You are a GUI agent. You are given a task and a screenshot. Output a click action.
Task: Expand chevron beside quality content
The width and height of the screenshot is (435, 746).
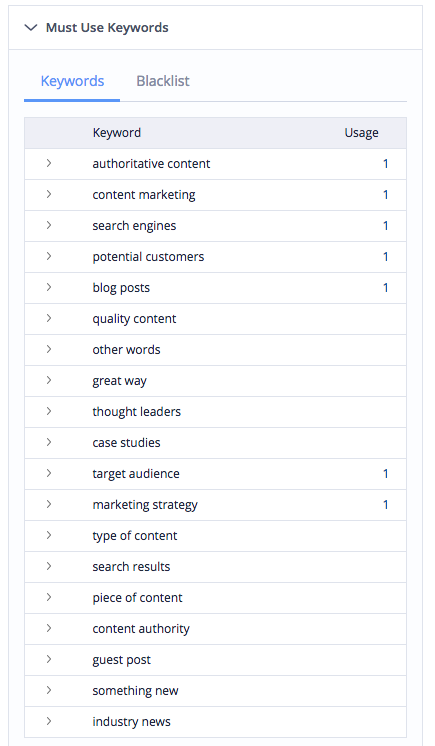click(x=49, y=318)
